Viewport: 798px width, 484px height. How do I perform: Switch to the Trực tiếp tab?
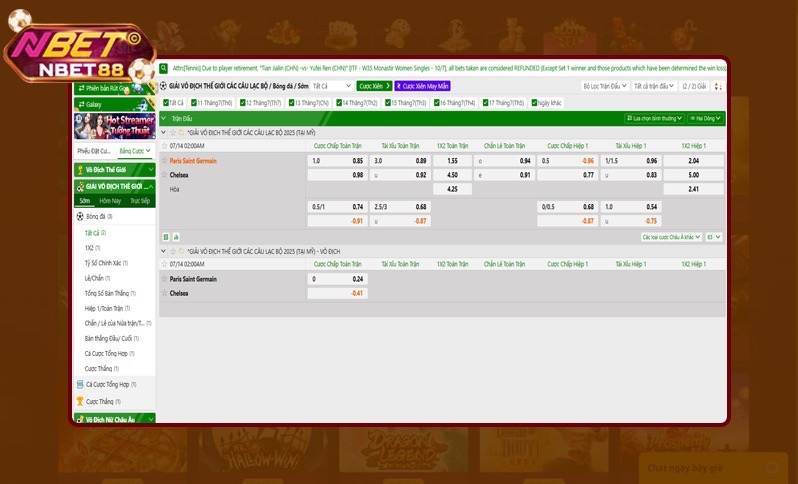[x=139, y=201]
